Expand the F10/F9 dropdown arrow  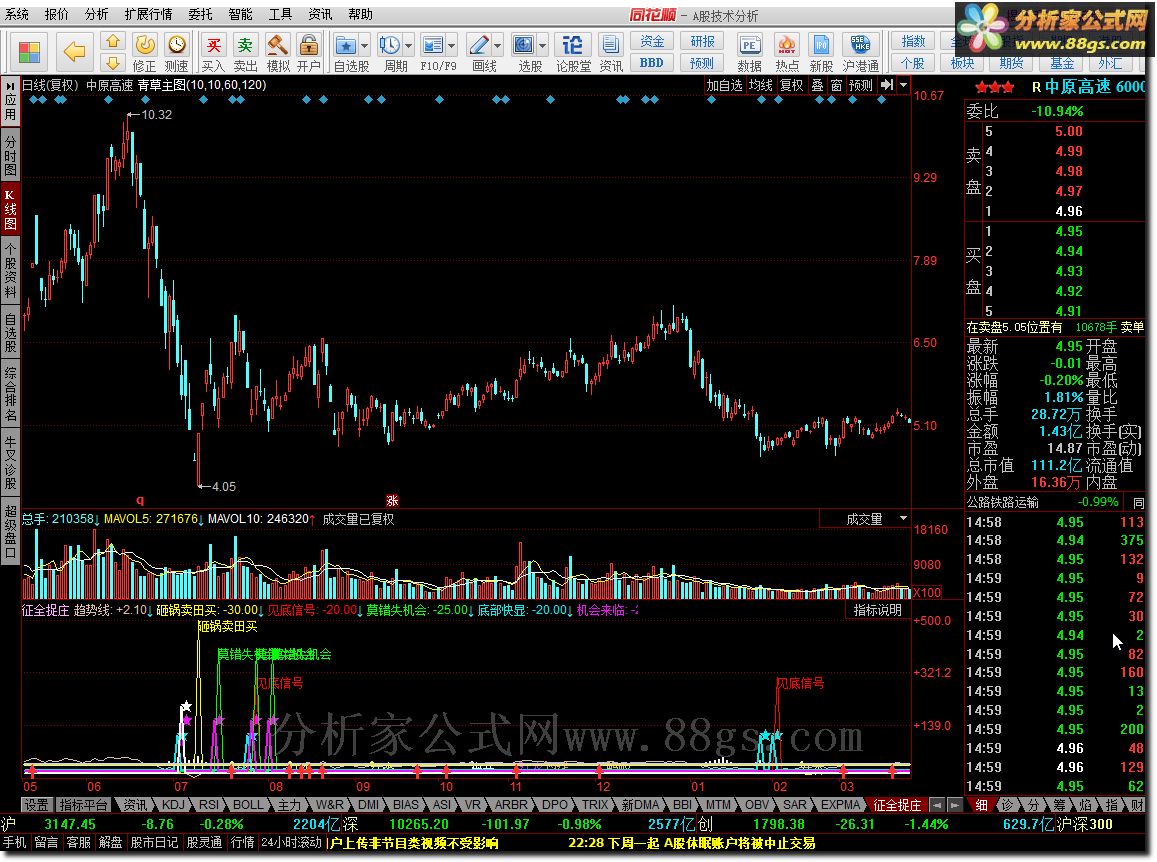pos(452,46)
